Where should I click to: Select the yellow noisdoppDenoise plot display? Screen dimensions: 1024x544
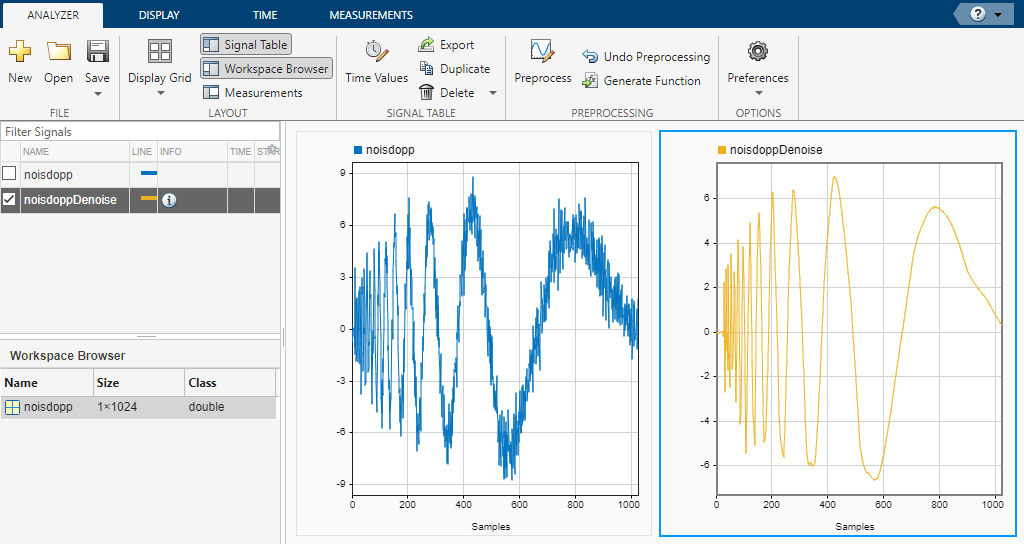coord(859,328)
